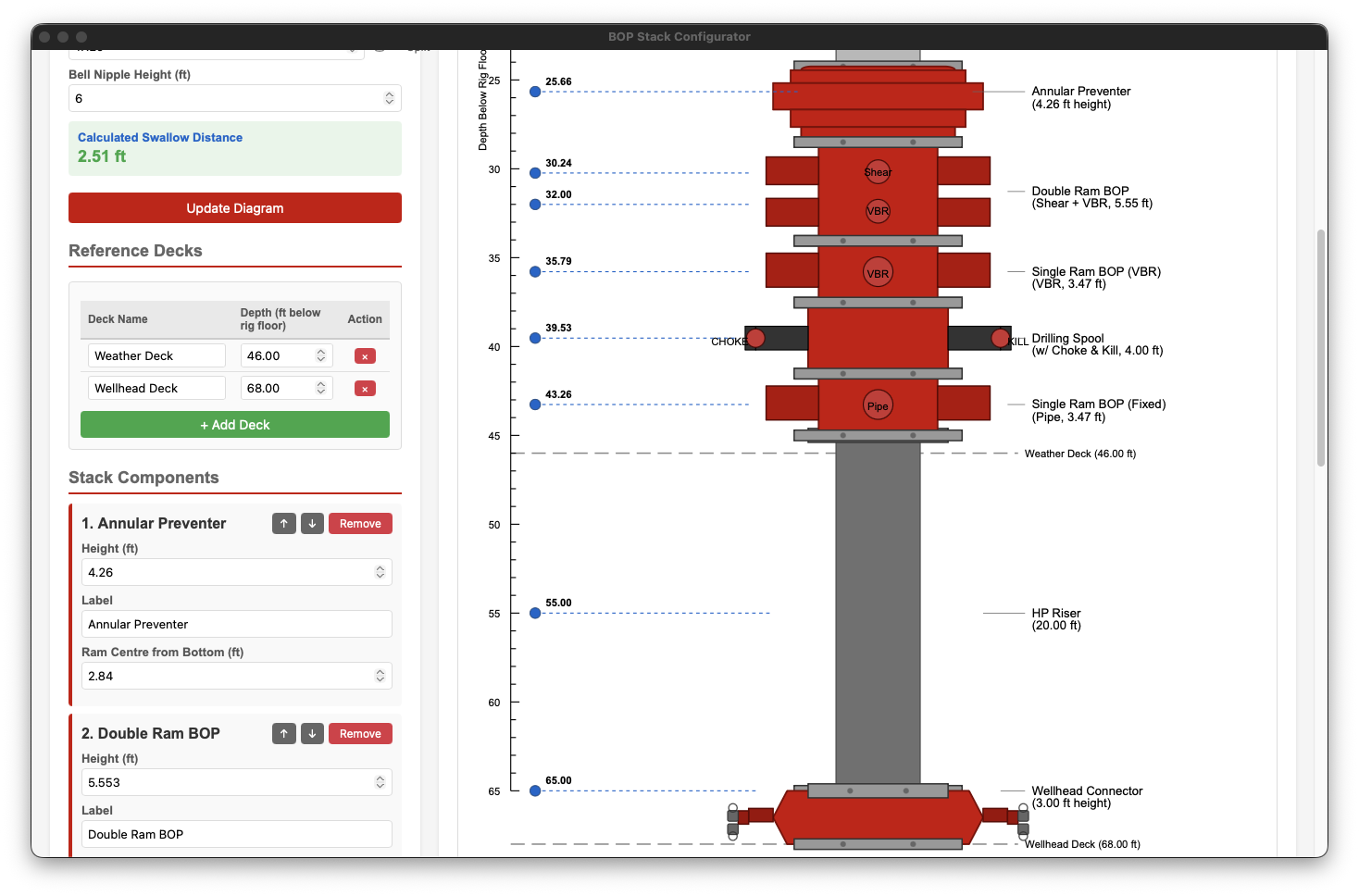Click the Update Diagram button
This screenshot has width=1359, height=896.
234,207
